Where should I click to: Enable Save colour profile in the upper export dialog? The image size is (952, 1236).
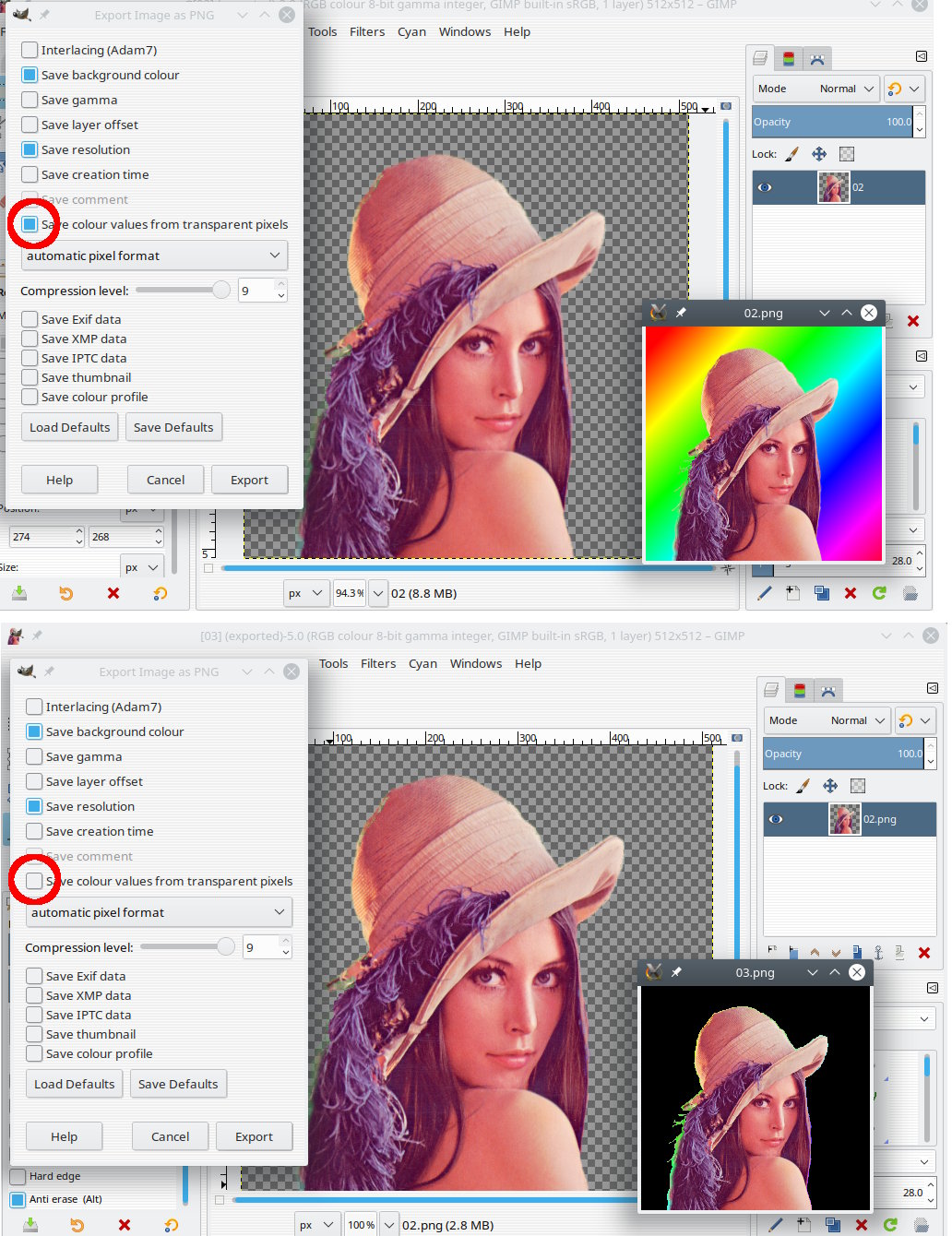point(30,397)
